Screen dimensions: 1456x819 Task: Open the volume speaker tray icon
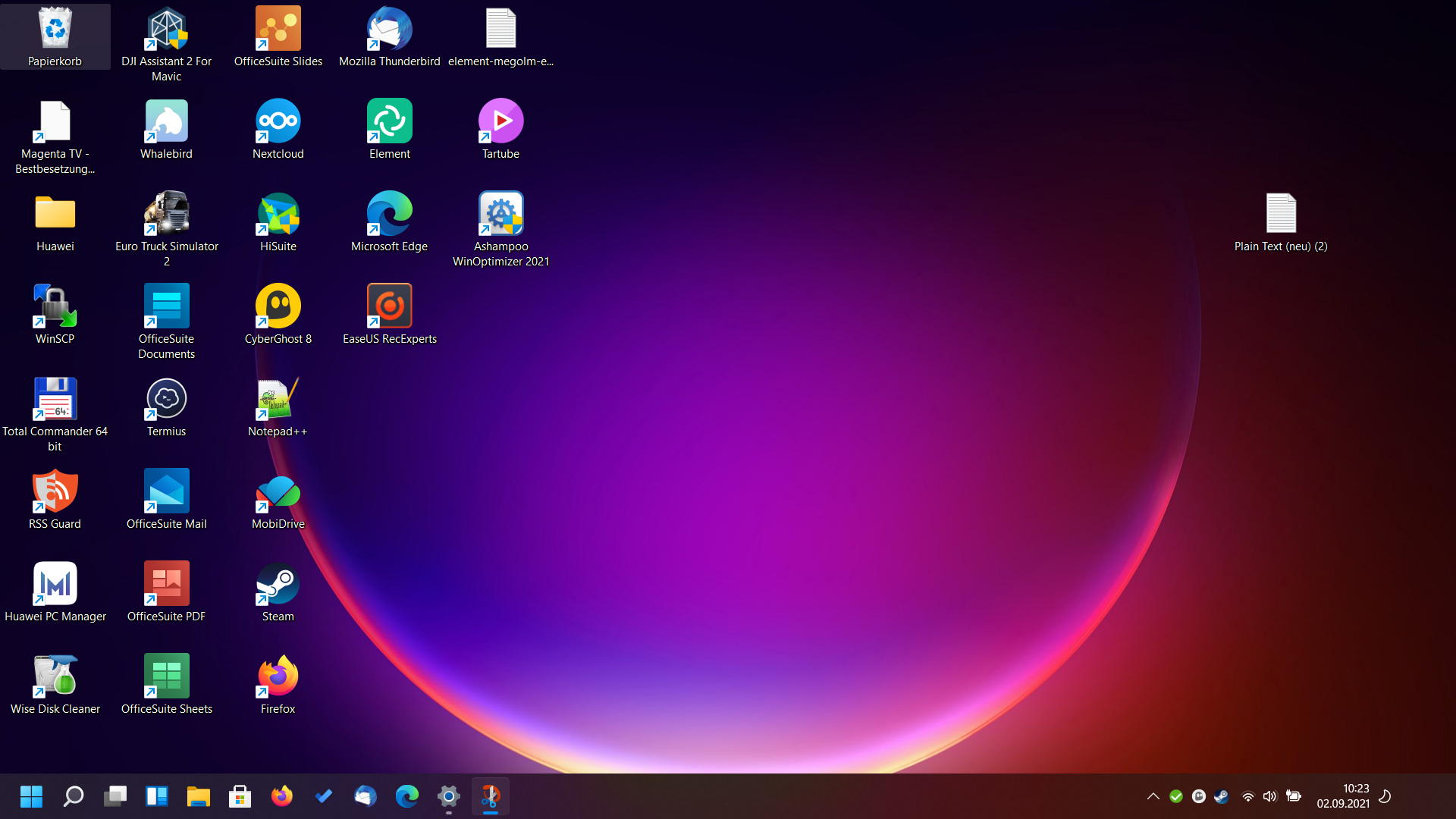(1270, 796)
